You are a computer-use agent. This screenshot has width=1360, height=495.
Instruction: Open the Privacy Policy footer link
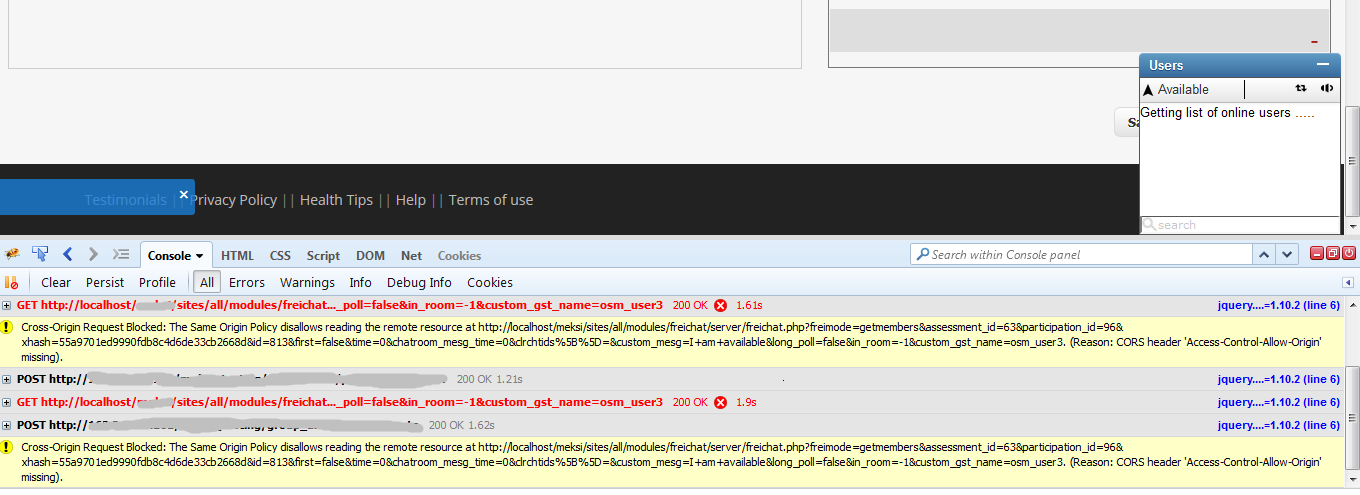pyautogui.click(x=233, y=200)
